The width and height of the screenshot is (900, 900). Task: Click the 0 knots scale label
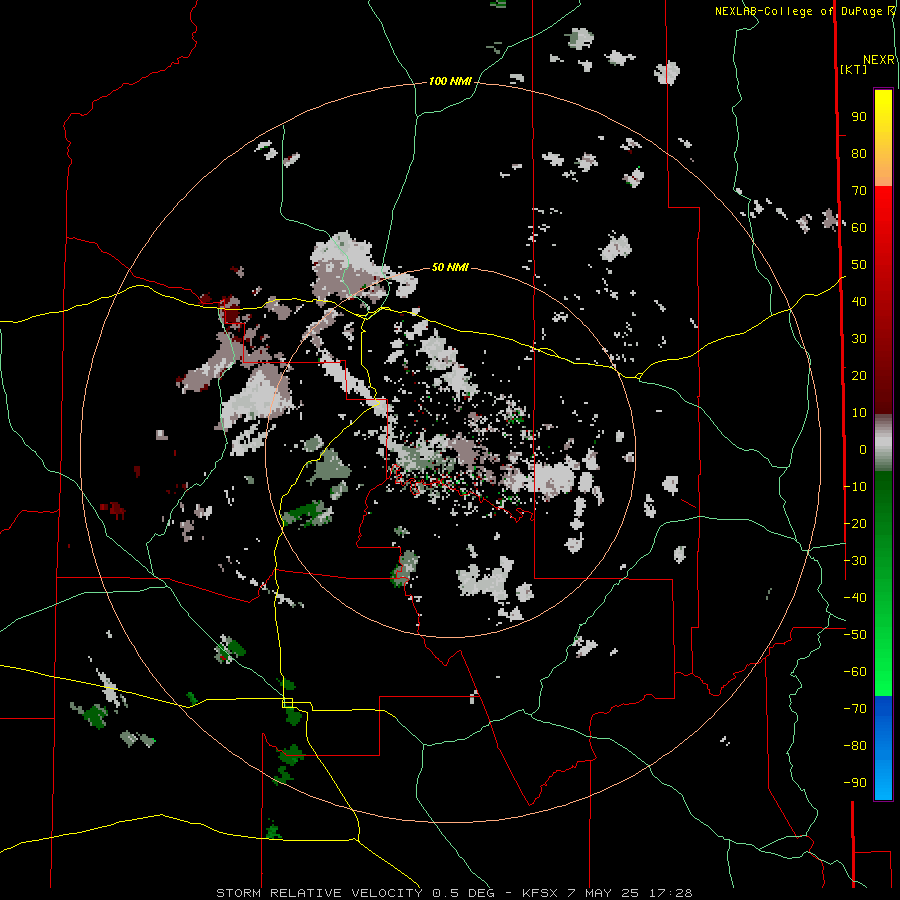863,449
